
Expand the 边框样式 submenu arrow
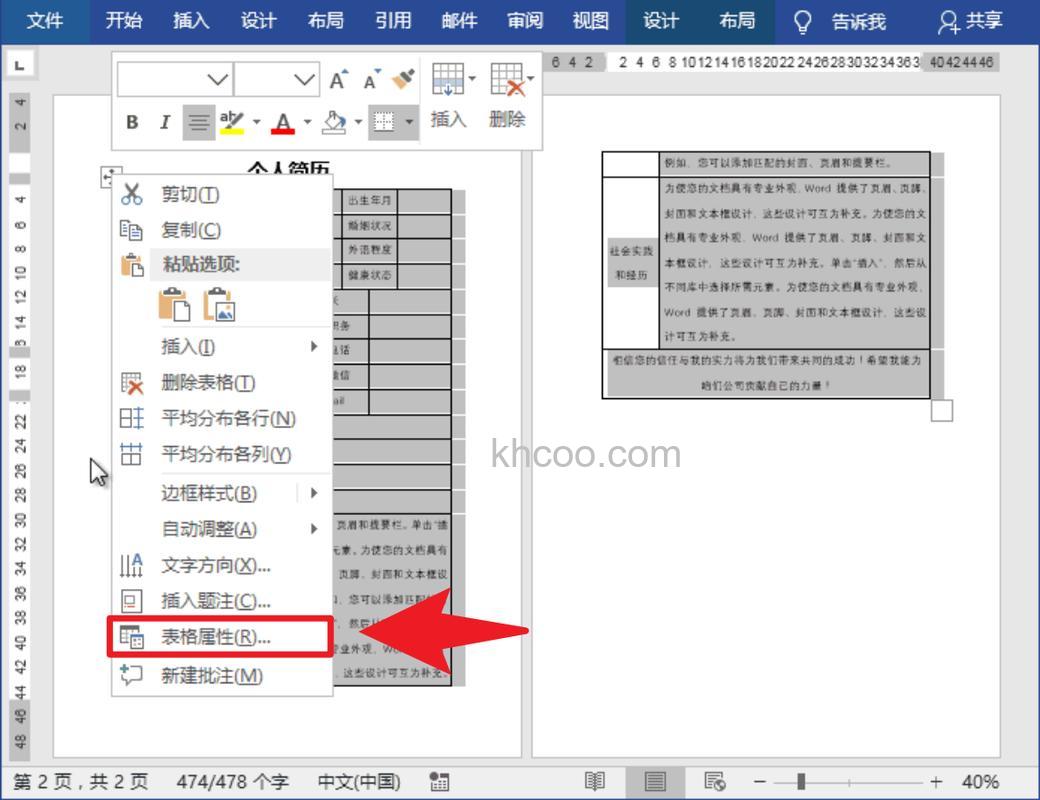click(x=316, y=493)
